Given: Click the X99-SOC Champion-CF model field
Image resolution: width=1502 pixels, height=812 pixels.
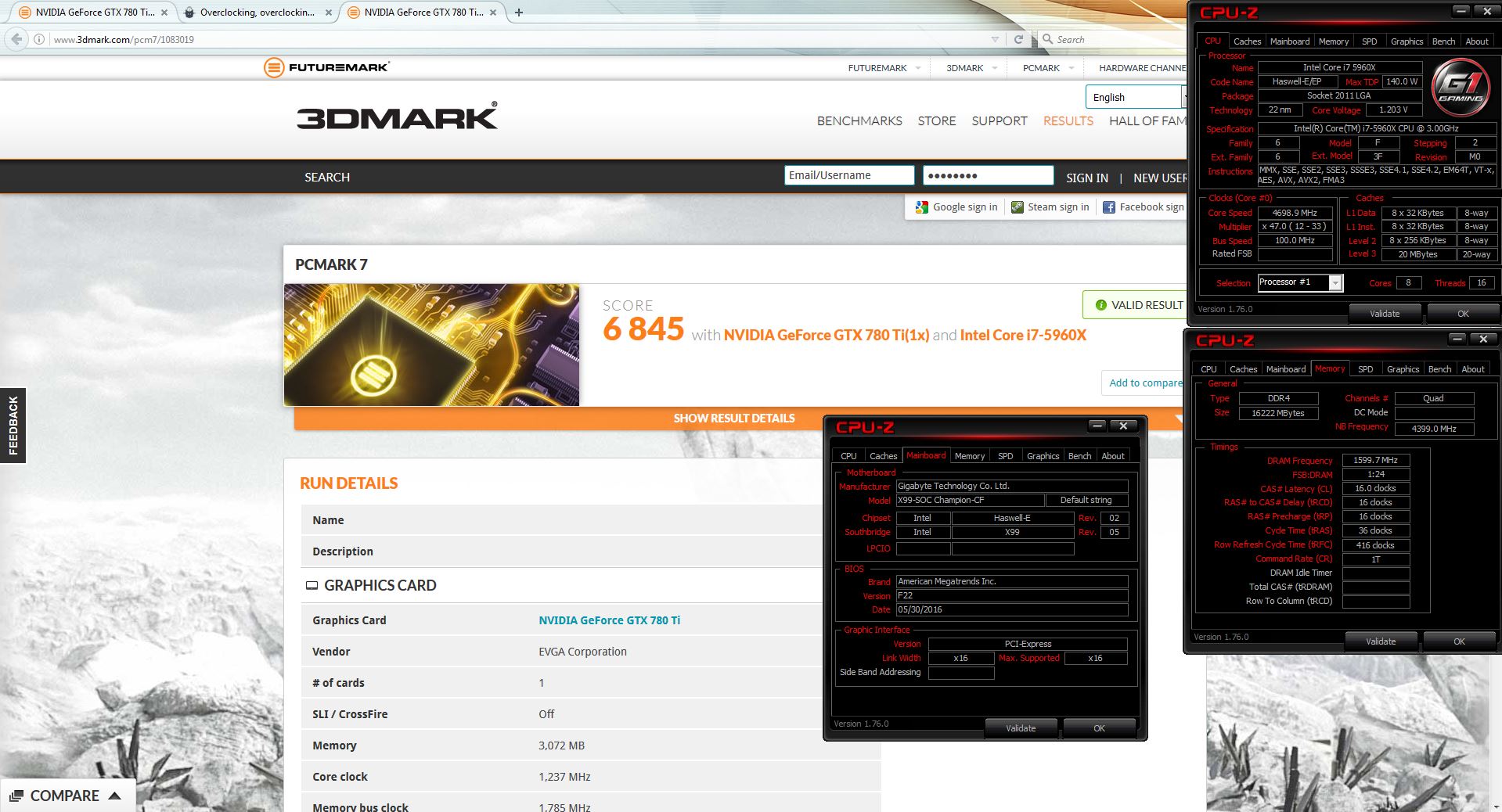Looking at the screenshot, I should (970, 500).
